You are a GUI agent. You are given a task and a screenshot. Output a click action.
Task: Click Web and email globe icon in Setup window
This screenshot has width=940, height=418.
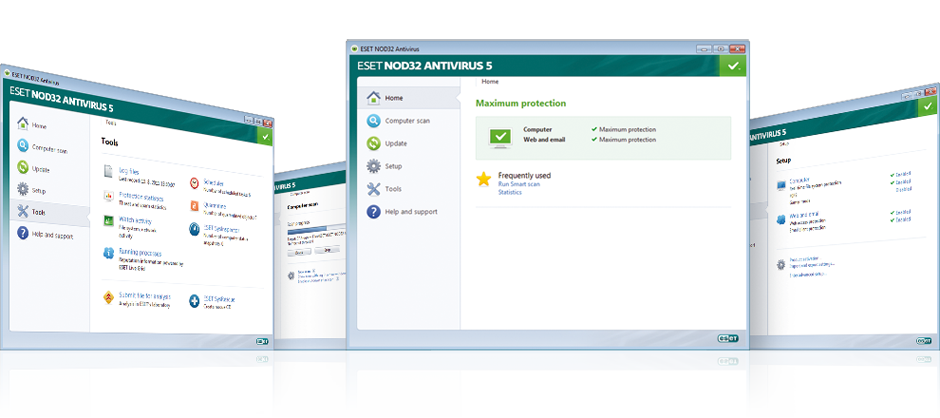coord(781,219)
